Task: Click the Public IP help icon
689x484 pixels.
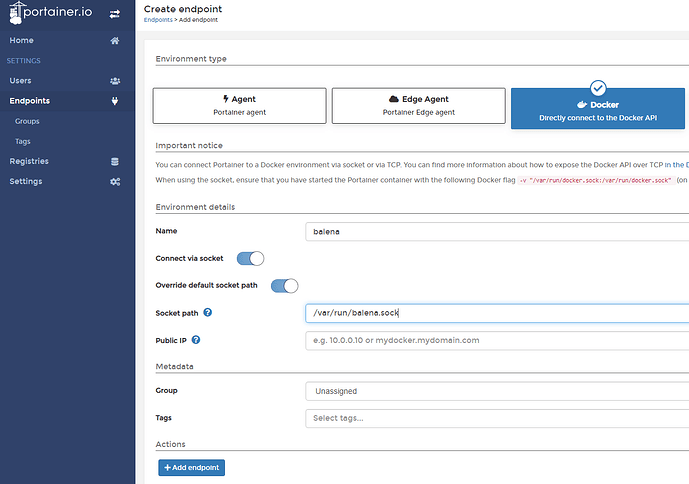Action: (196, 340)
